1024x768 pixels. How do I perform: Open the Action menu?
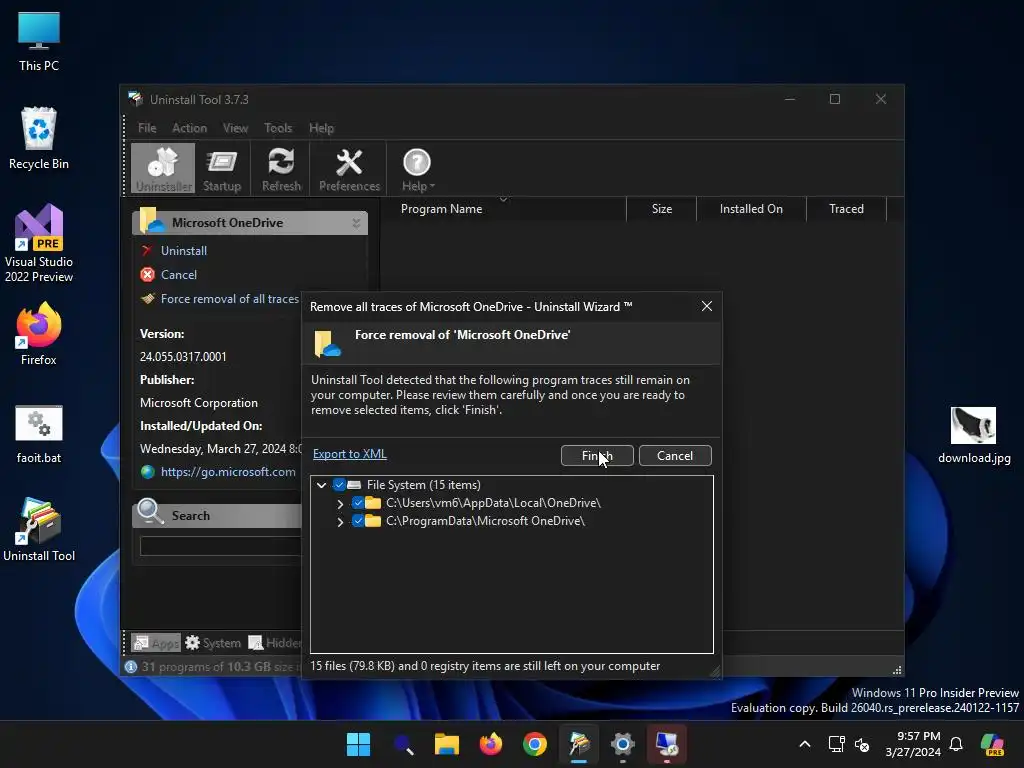coord(189,128)
